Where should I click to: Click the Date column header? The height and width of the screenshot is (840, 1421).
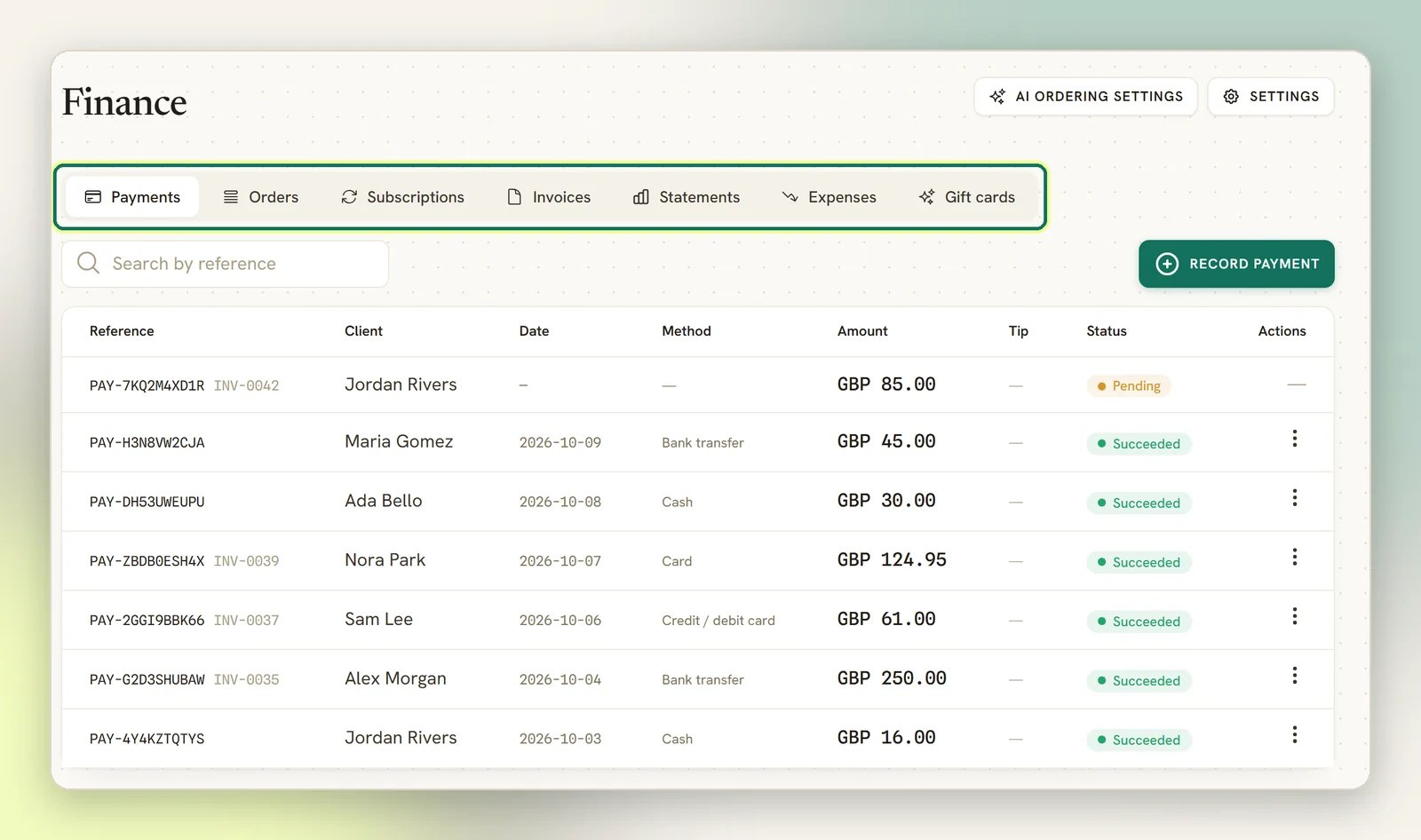point(534,330)
